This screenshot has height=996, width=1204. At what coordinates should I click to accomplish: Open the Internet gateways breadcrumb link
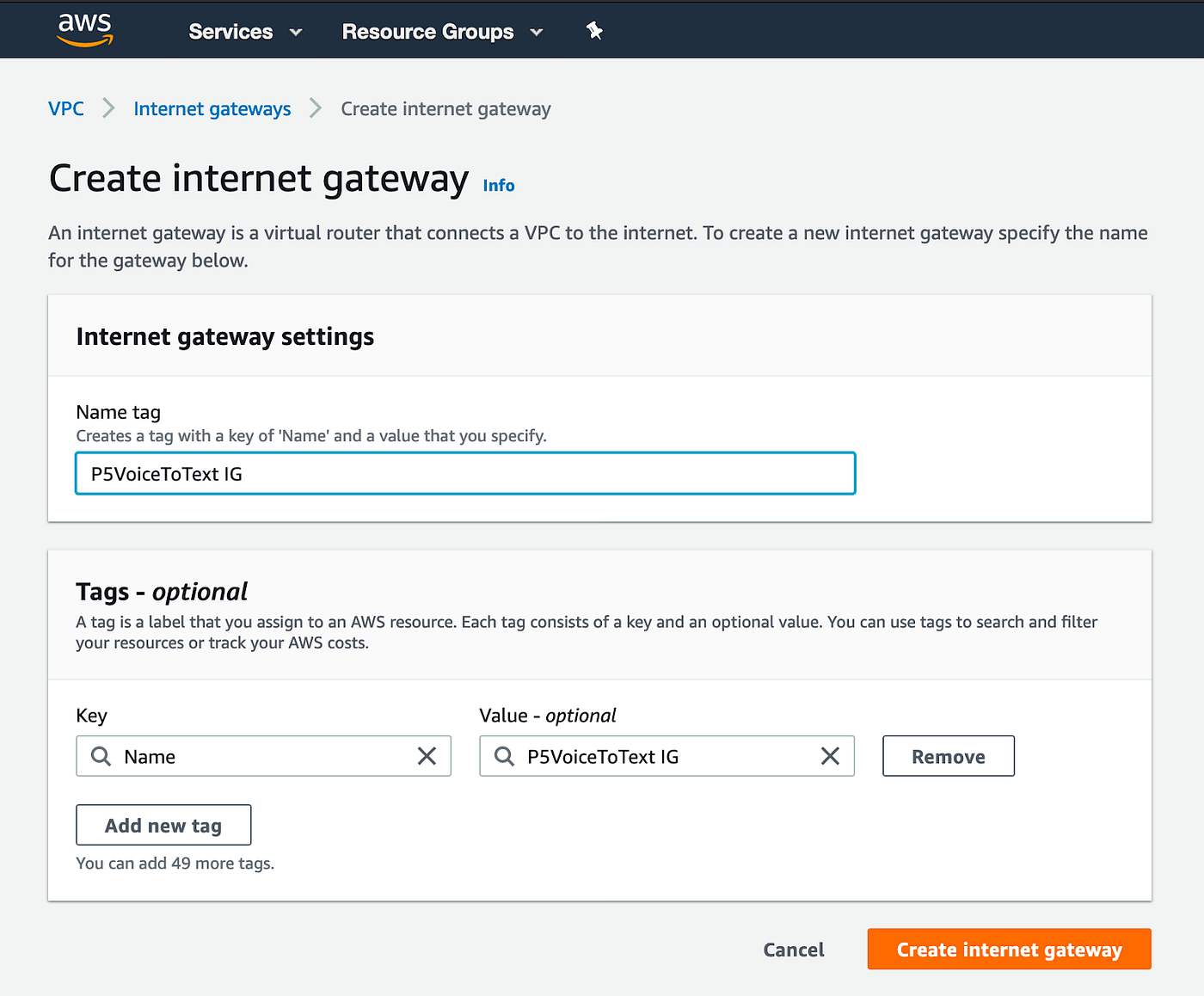pyautogui.click(x=212, y=108)
